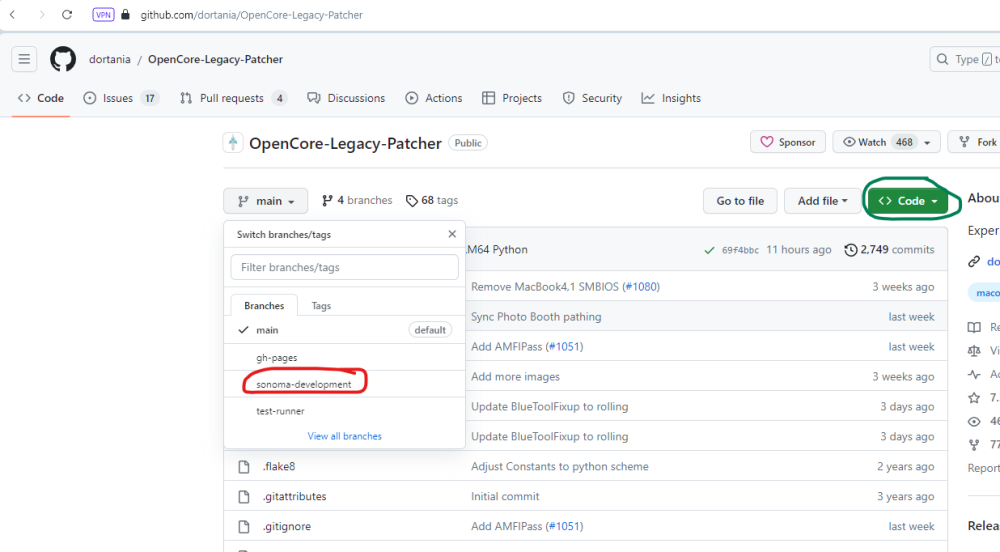
Task: Open the .flake8 file
Action: click(279, 467)
